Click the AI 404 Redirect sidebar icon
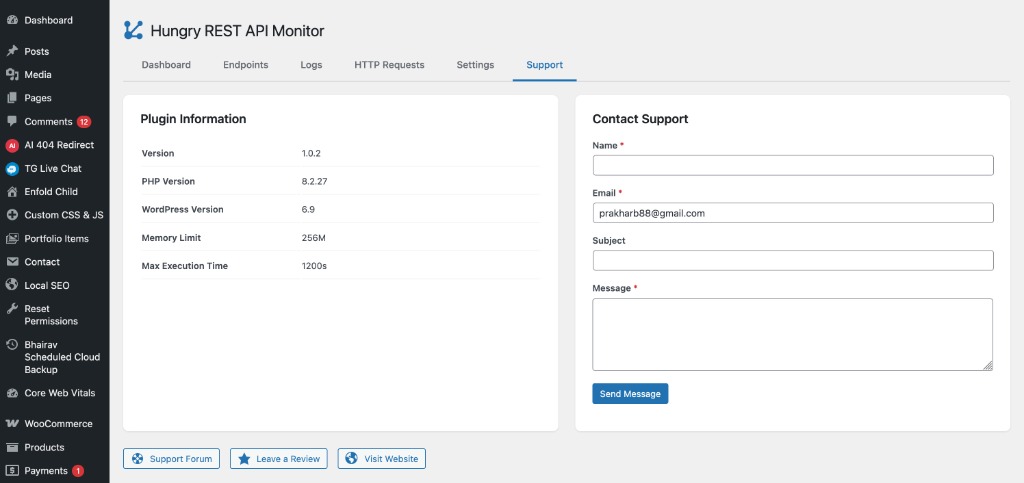The height and width of the screenshot is (483, 1024). (x=12, y=145)
